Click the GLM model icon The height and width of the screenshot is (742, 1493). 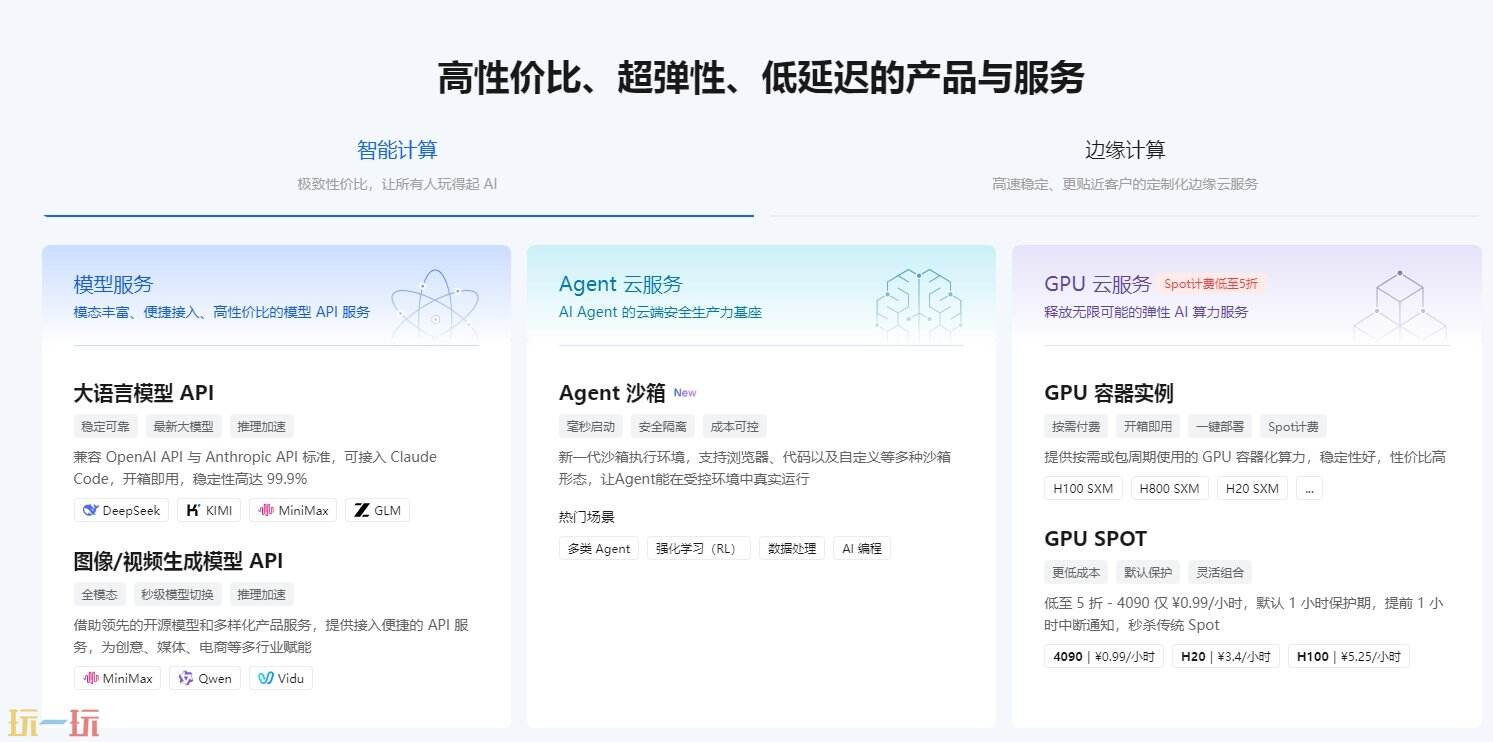tap(377, 510)
